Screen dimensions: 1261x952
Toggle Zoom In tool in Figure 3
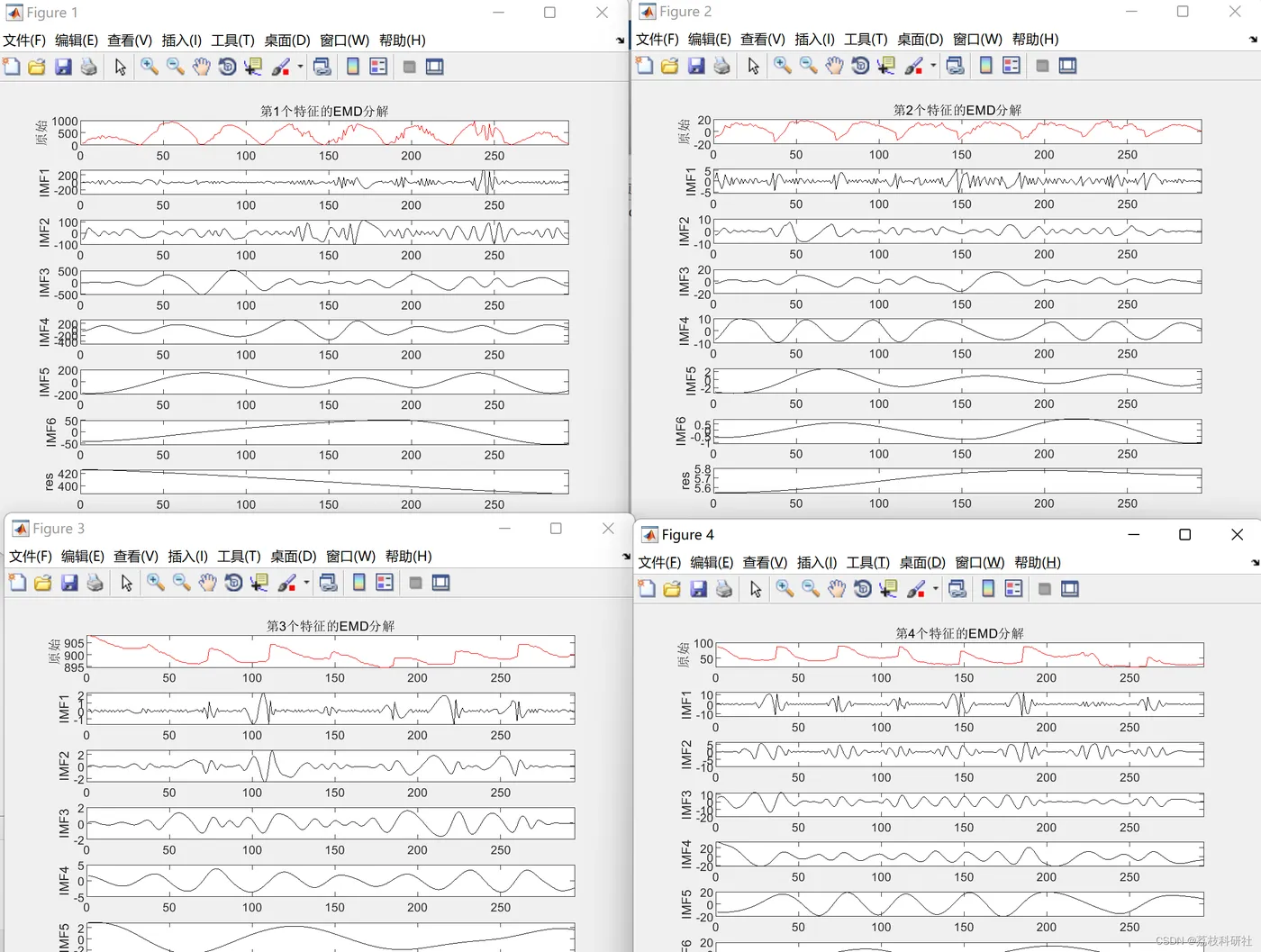click(156, 583)
